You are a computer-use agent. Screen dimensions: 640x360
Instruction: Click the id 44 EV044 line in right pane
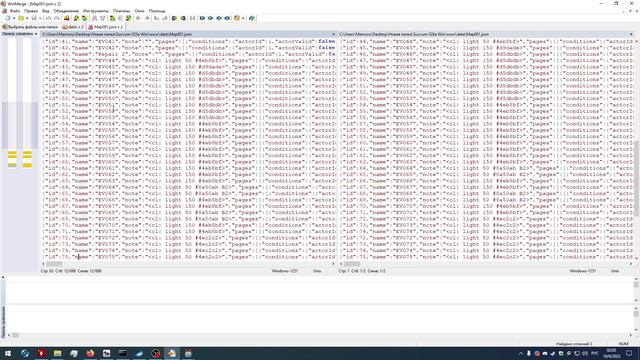click(x=487, y=42)
